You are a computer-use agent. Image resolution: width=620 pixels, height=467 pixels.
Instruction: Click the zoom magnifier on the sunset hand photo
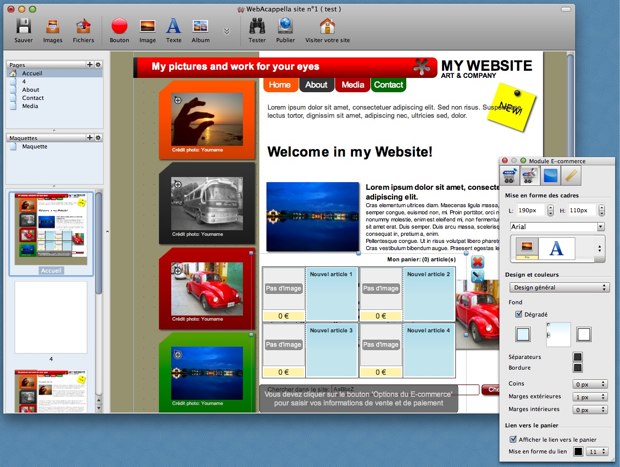point(178,100)
